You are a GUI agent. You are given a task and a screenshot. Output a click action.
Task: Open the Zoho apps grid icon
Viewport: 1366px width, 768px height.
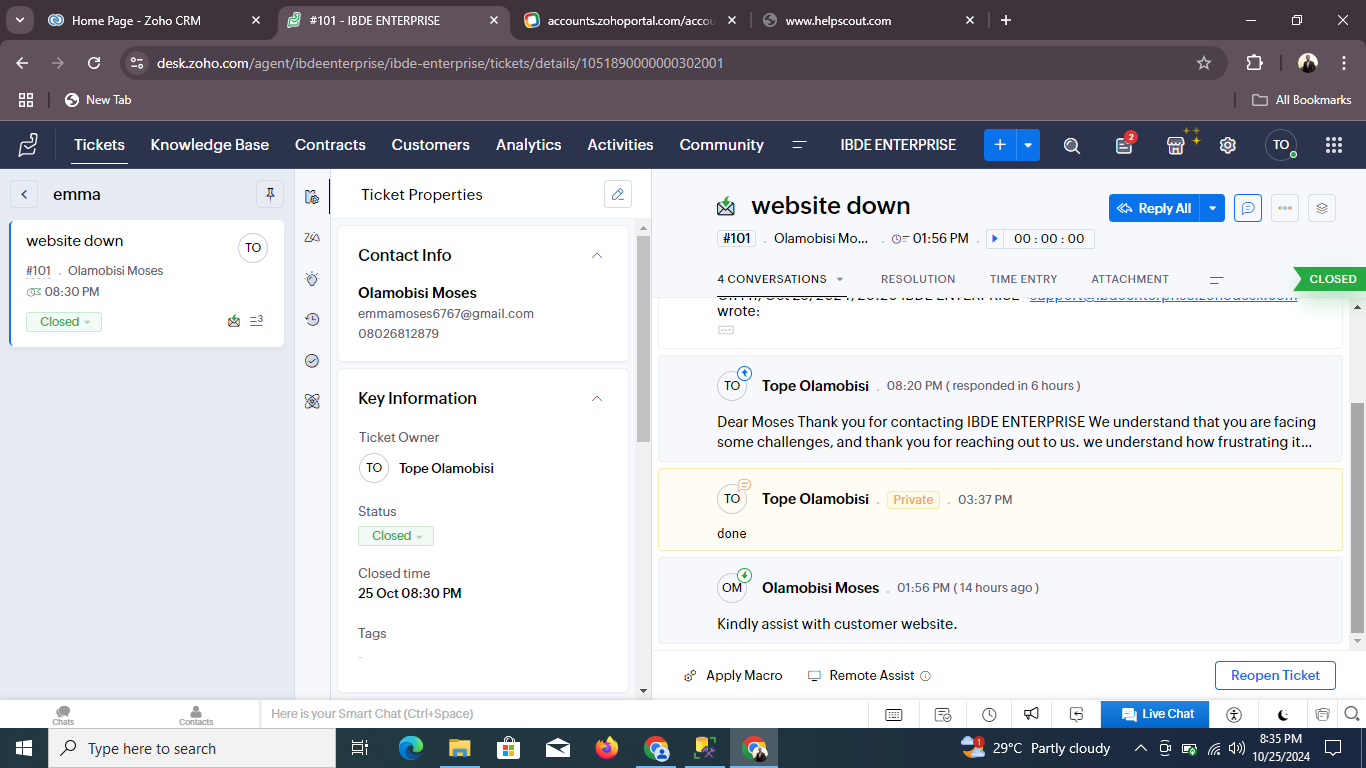1333,145
